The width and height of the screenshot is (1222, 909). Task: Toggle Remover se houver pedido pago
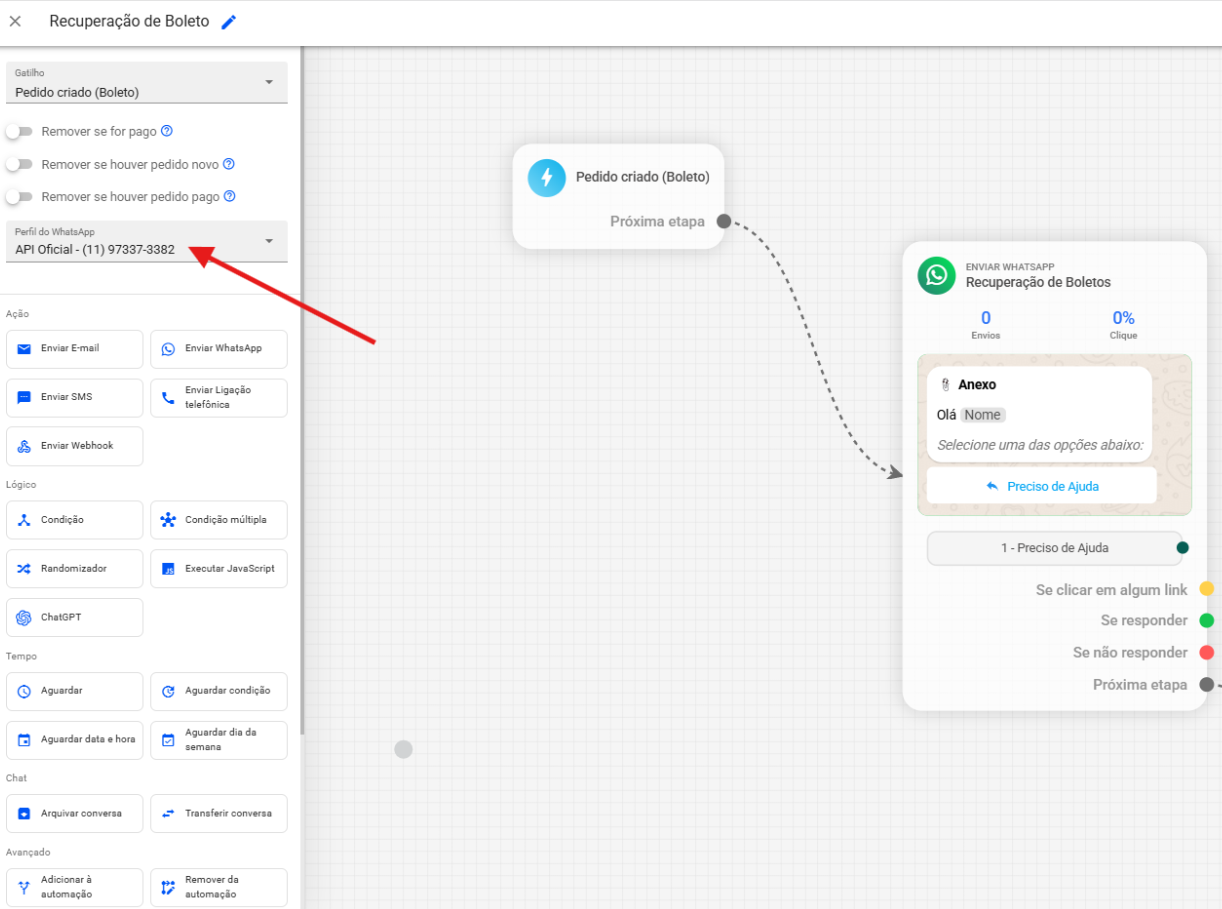19,197
